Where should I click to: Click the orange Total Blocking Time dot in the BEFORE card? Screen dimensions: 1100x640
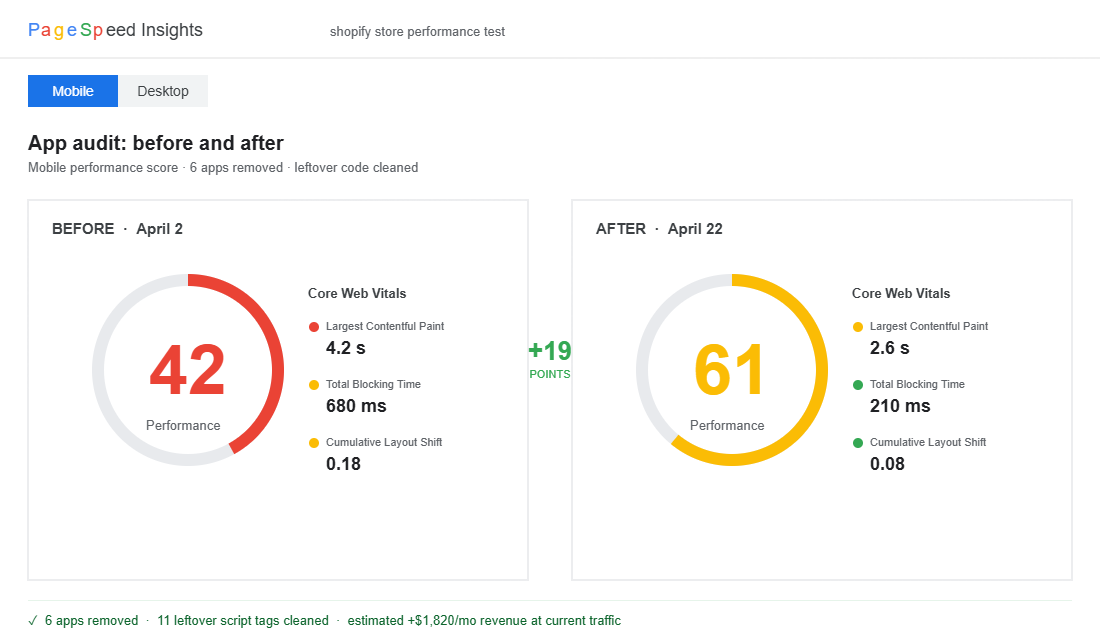click(314, 385)
